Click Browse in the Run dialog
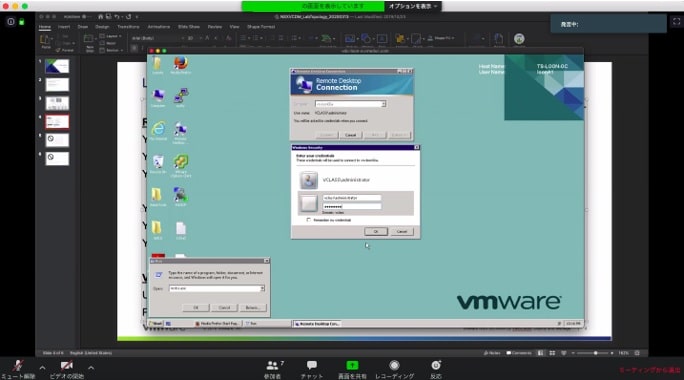The height and width of the screenshot is (380, 684). click(253, 308)
